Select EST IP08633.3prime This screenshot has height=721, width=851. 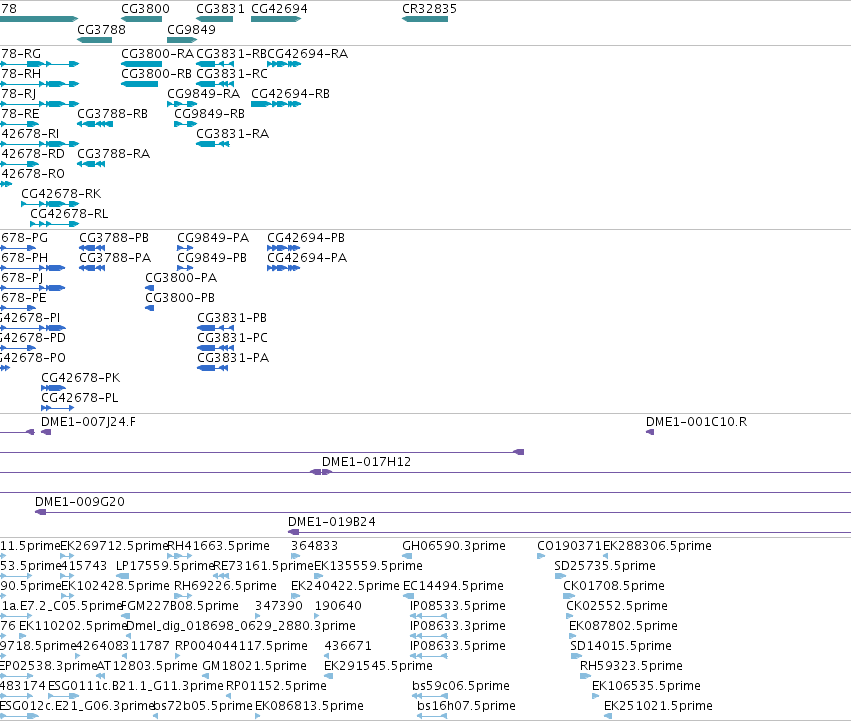coord(429,636)
